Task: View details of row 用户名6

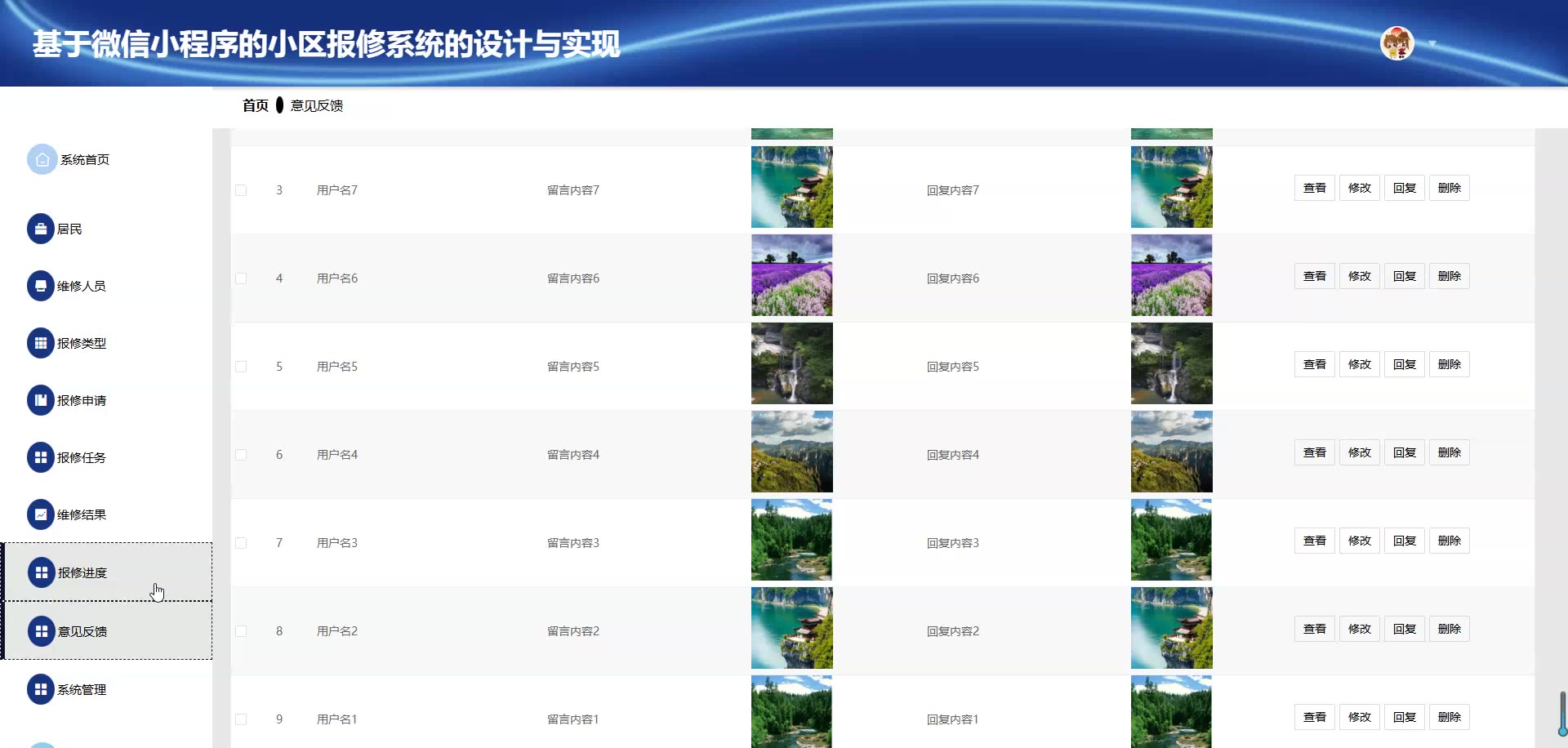Action: click(1315, 276)
